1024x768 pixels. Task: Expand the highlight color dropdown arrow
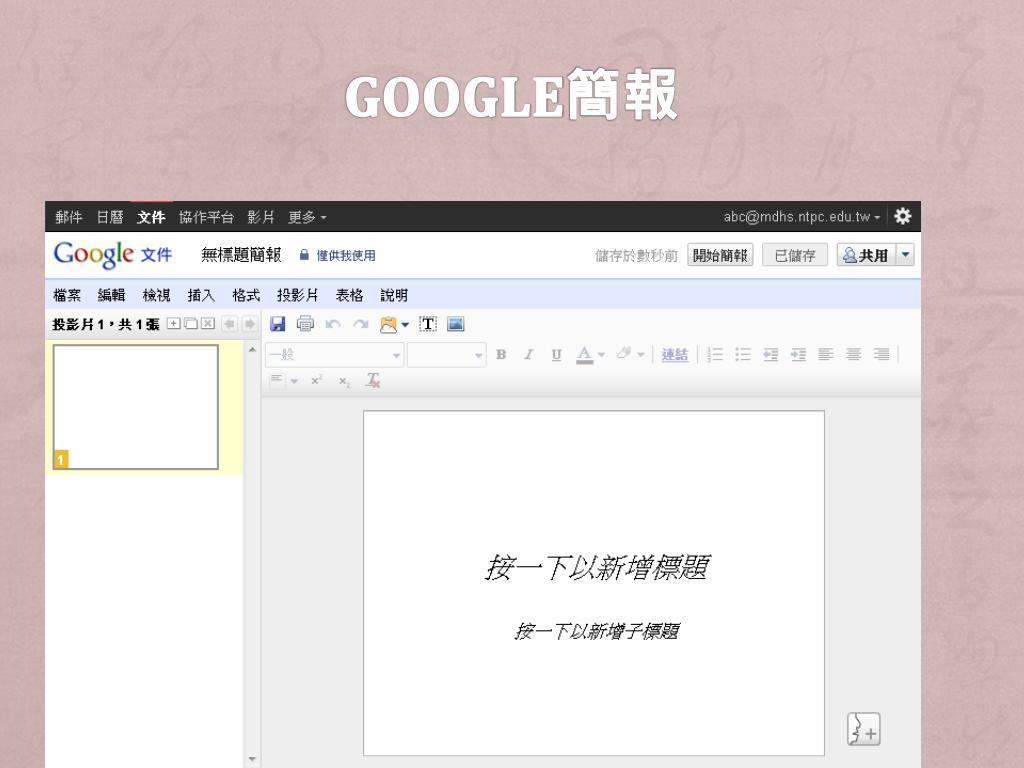pos(641,355)
